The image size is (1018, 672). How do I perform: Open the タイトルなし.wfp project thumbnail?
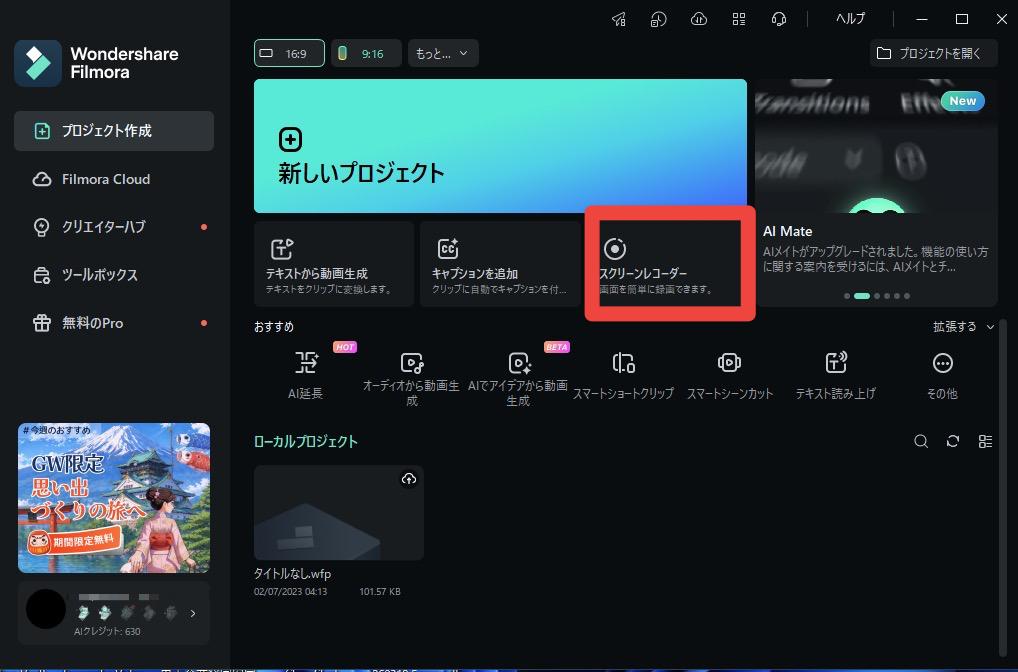pyautogui.click(x=339, y=512)
